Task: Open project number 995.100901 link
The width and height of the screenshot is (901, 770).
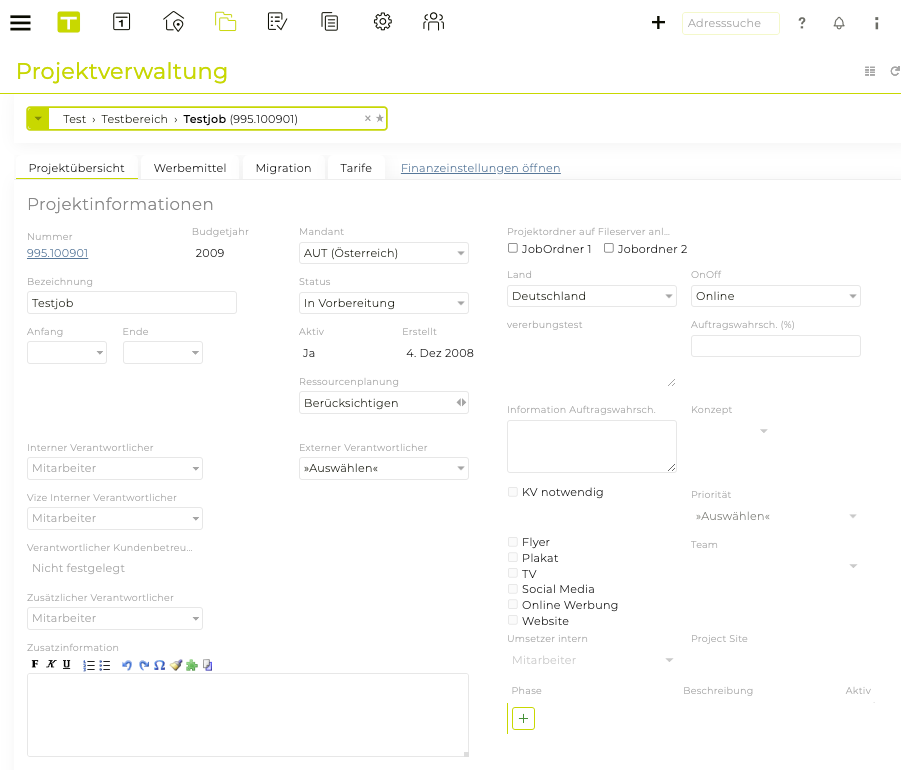Action: tap(57, 253)
